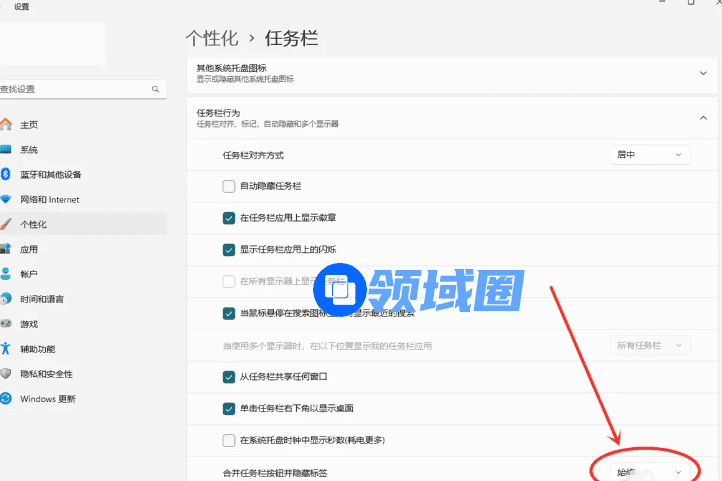
Task: Collapse the 任务栏行为 section
Action: coord(703,118)
